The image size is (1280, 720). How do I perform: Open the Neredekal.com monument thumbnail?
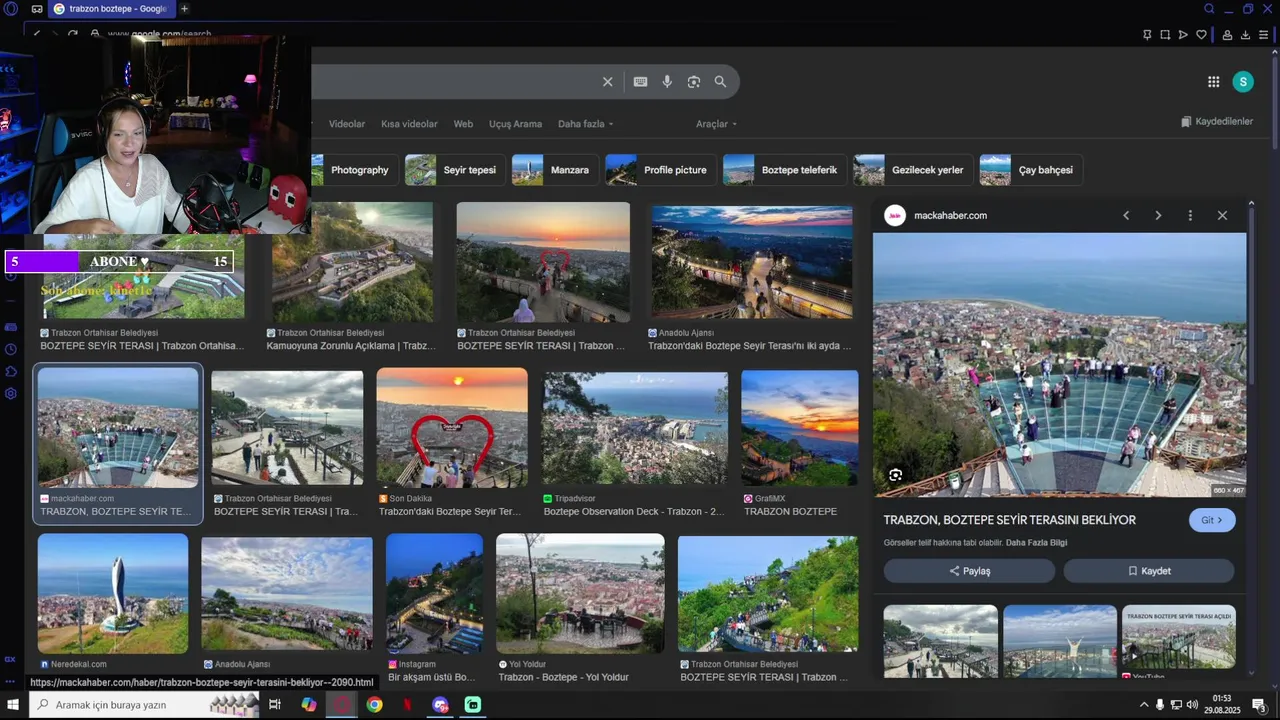[x=113, y=594]
